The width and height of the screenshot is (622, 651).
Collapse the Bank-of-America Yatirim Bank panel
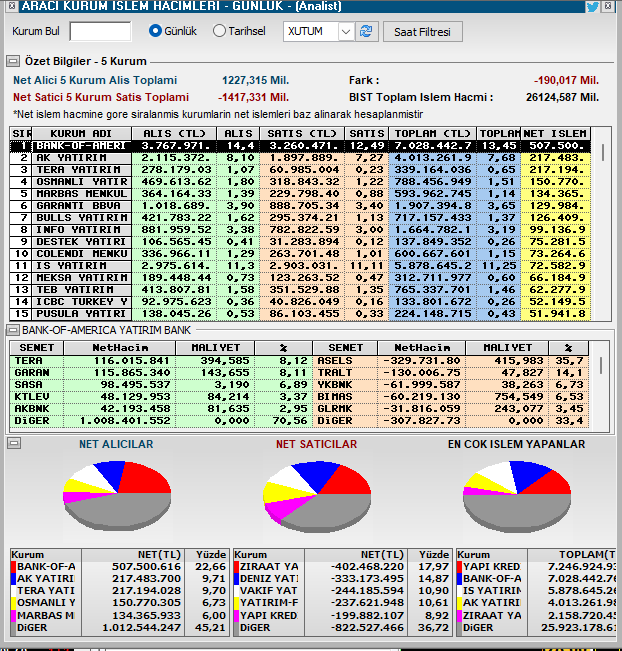pos(14,329)
